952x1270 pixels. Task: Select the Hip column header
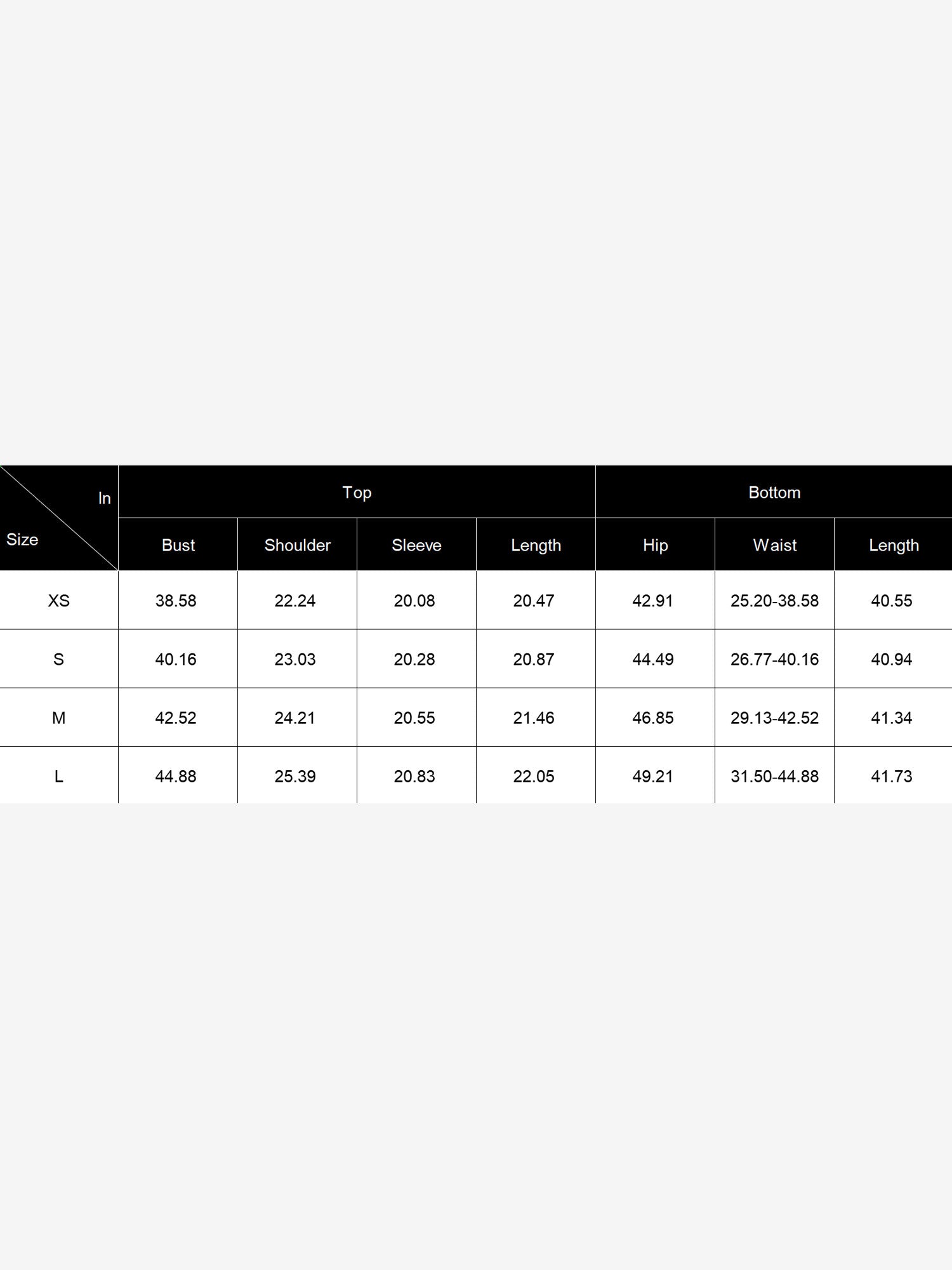pyautogui.click(x=655, y=545)
